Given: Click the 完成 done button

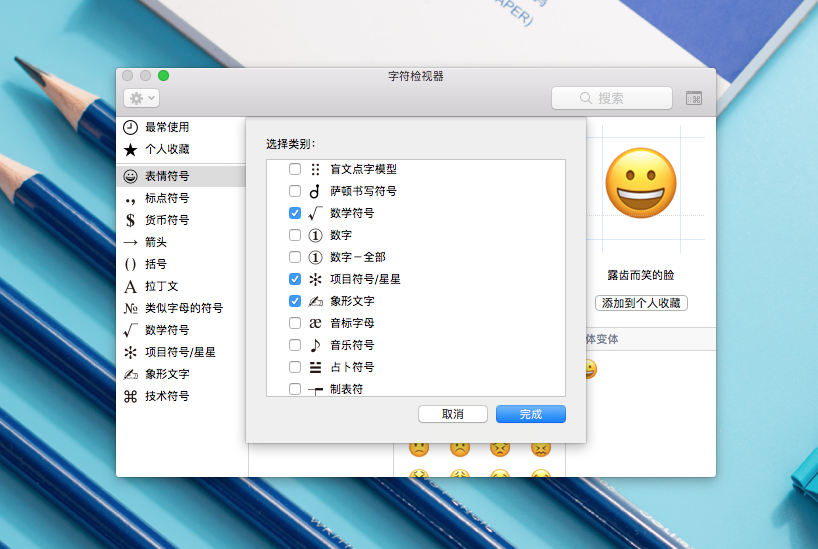Looking at the screenshot, I should tap(531, 414).
